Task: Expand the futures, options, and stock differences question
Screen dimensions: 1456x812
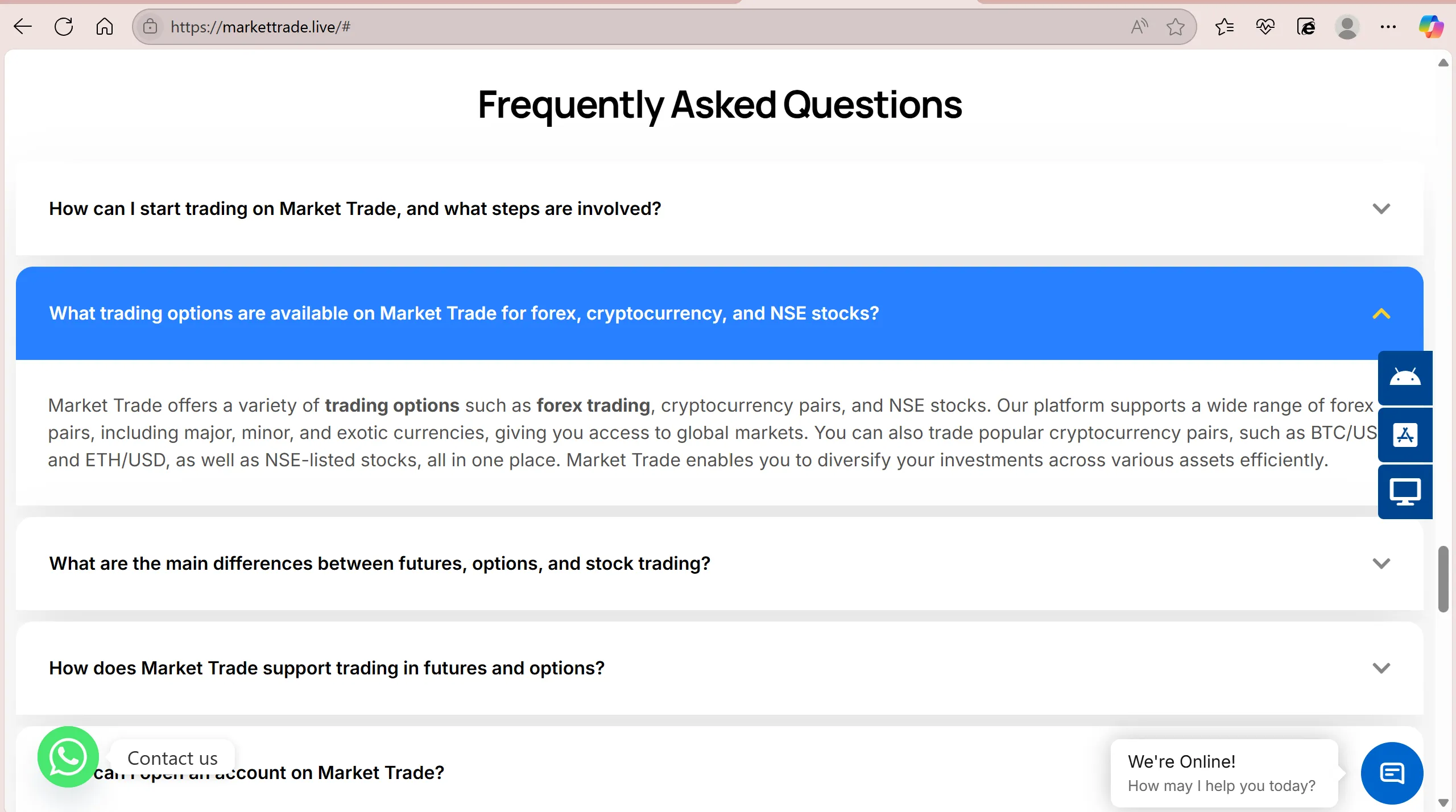Action: [719, 564]
